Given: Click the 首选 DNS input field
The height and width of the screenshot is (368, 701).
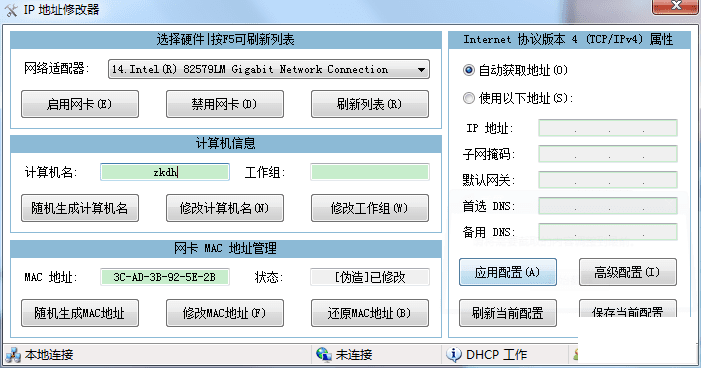Looking at the screenshot, I should (608, 206).
